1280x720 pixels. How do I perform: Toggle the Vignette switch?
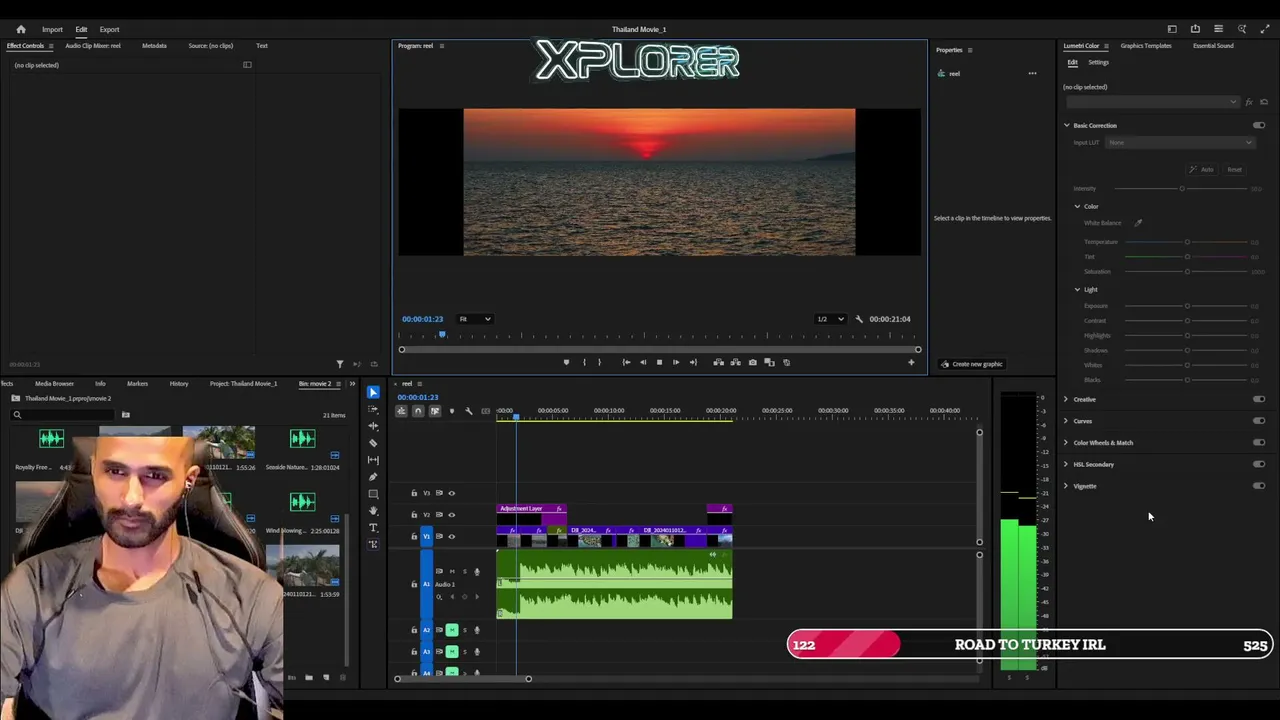pyautogui.click(x=1259, y=486)
